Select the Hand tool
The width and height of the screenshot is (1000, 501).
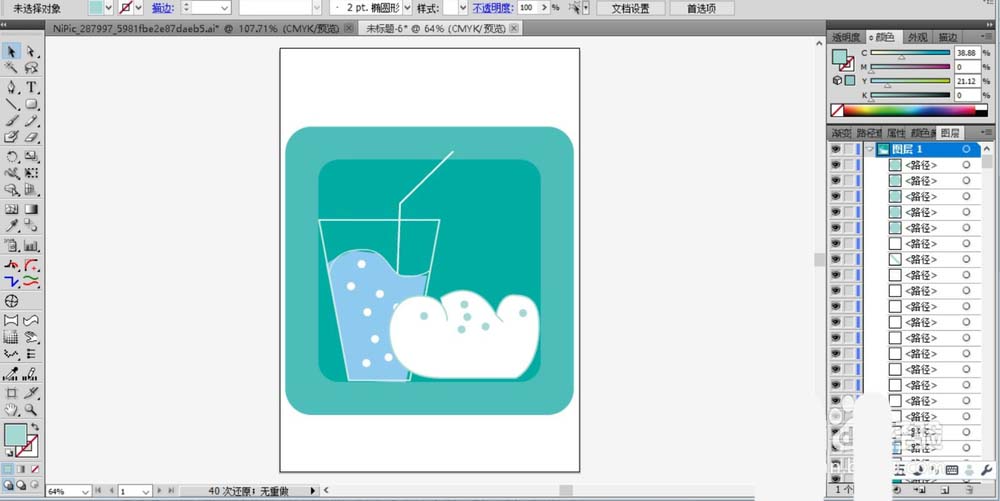pos(11,410)
